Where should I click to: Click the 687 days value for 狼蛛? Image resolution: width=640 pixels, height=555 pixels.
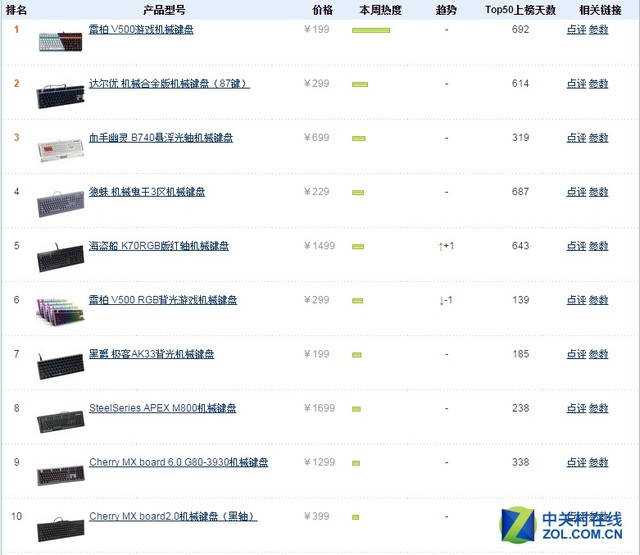pos(520,192)
